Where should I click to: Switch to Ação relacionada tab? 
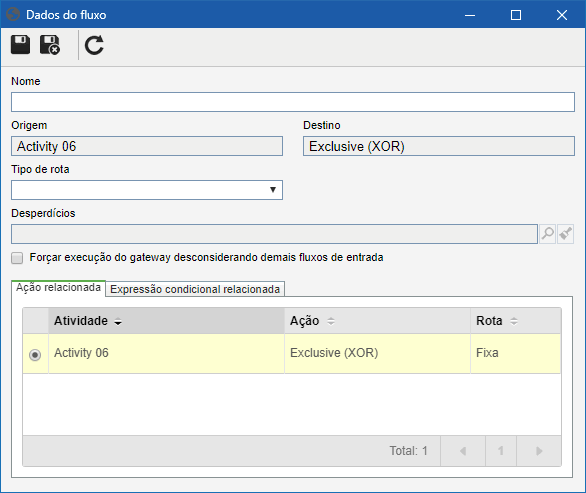58,288
